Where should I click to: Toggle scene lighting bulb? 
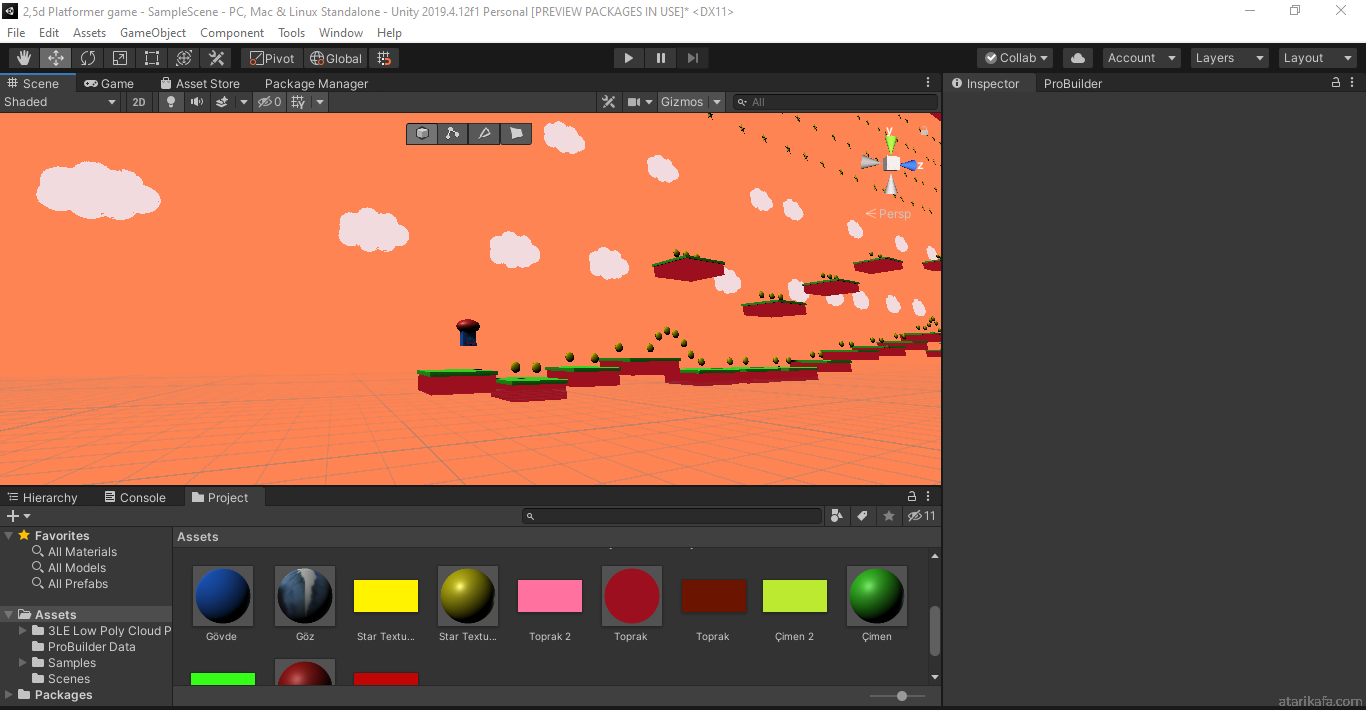(x=171, y=102)
